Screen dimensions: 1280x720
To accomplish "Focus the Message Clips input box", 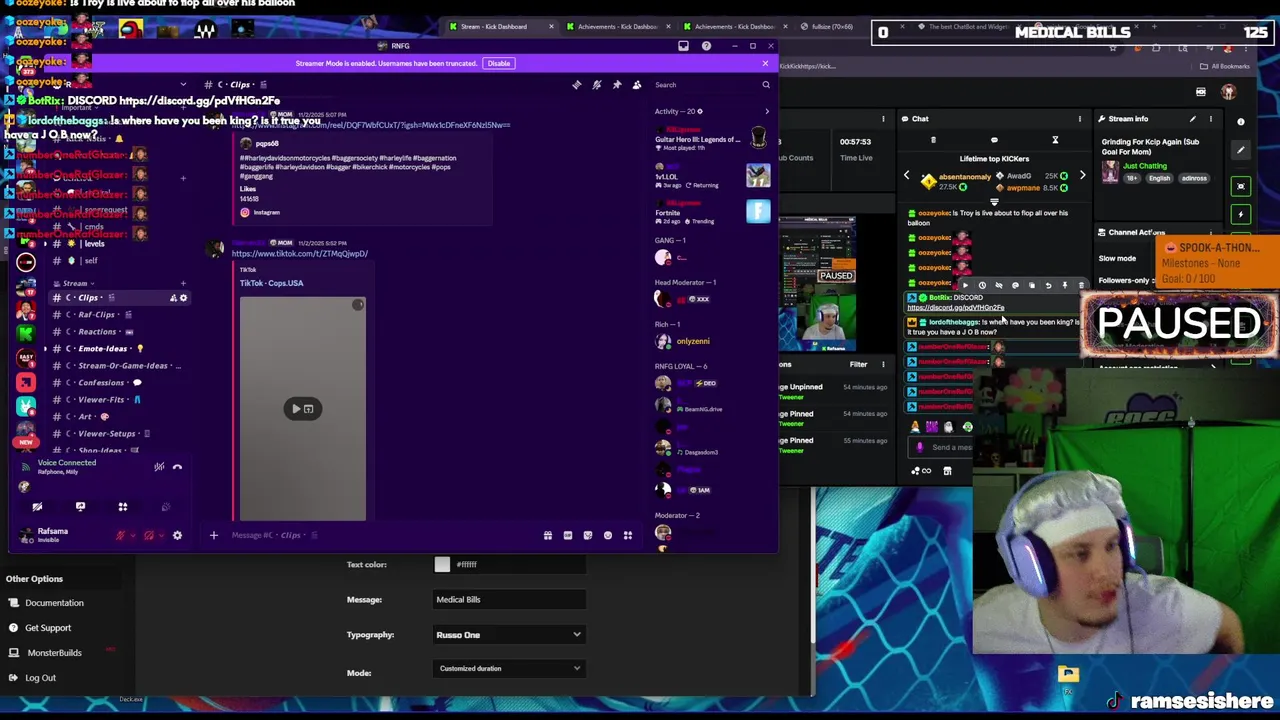I will pos(380,536).
